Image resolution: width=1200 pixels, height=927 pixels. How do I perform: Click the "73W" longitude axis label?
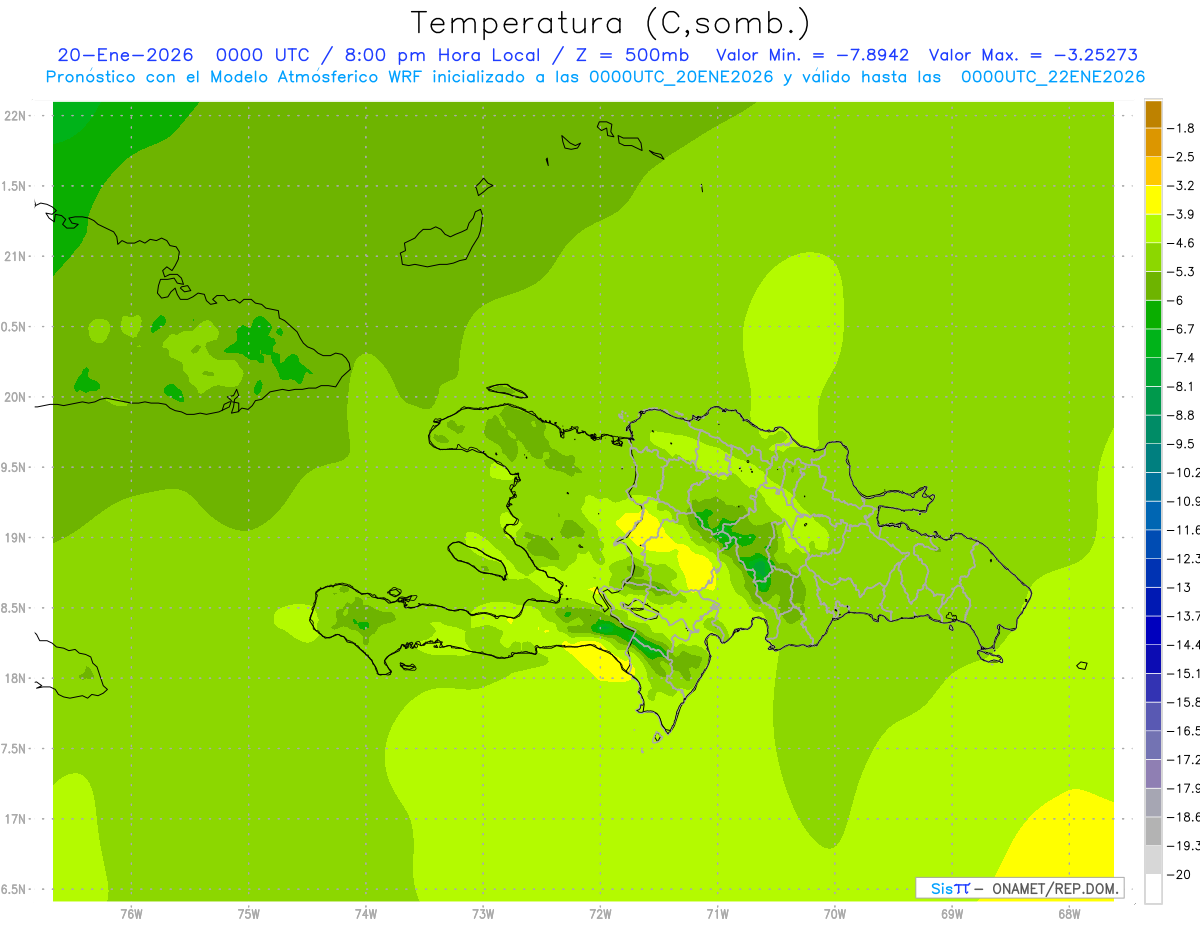tap(483, 913)
